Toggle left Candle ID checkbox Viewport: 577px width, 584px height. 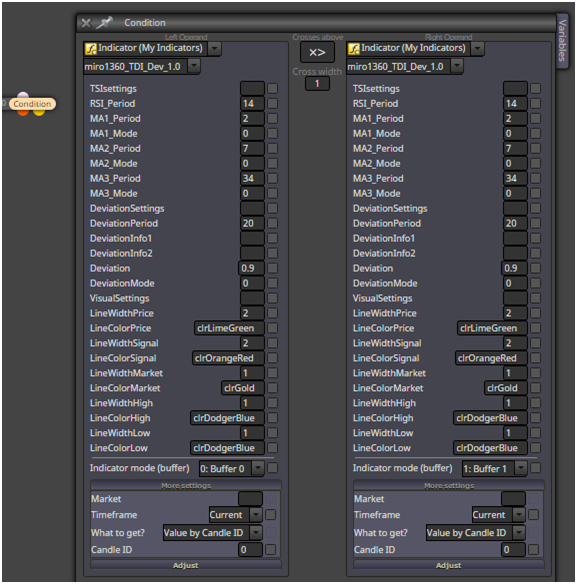click(270, 549)
